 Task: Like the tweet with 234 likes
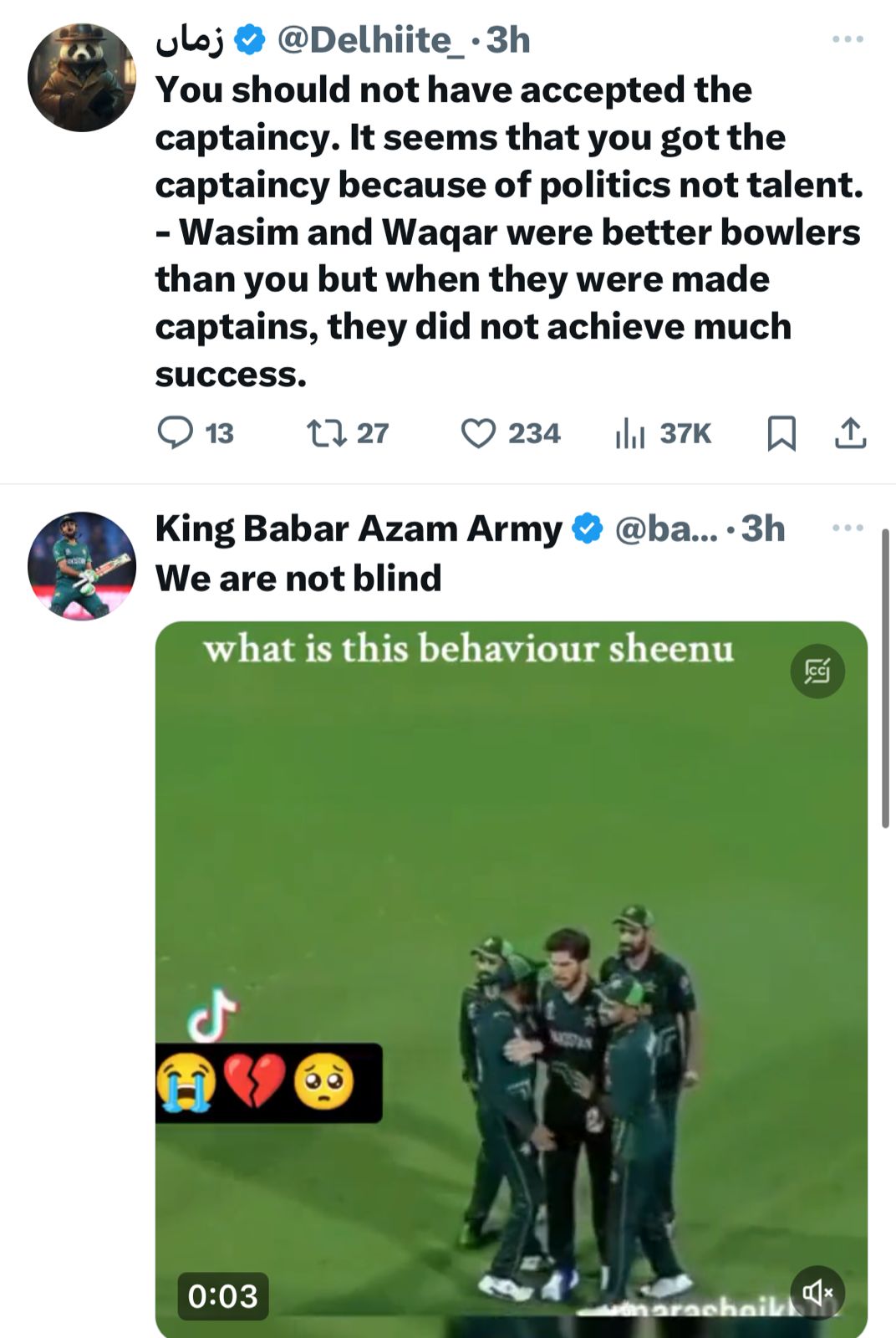(x=478, y=434)
